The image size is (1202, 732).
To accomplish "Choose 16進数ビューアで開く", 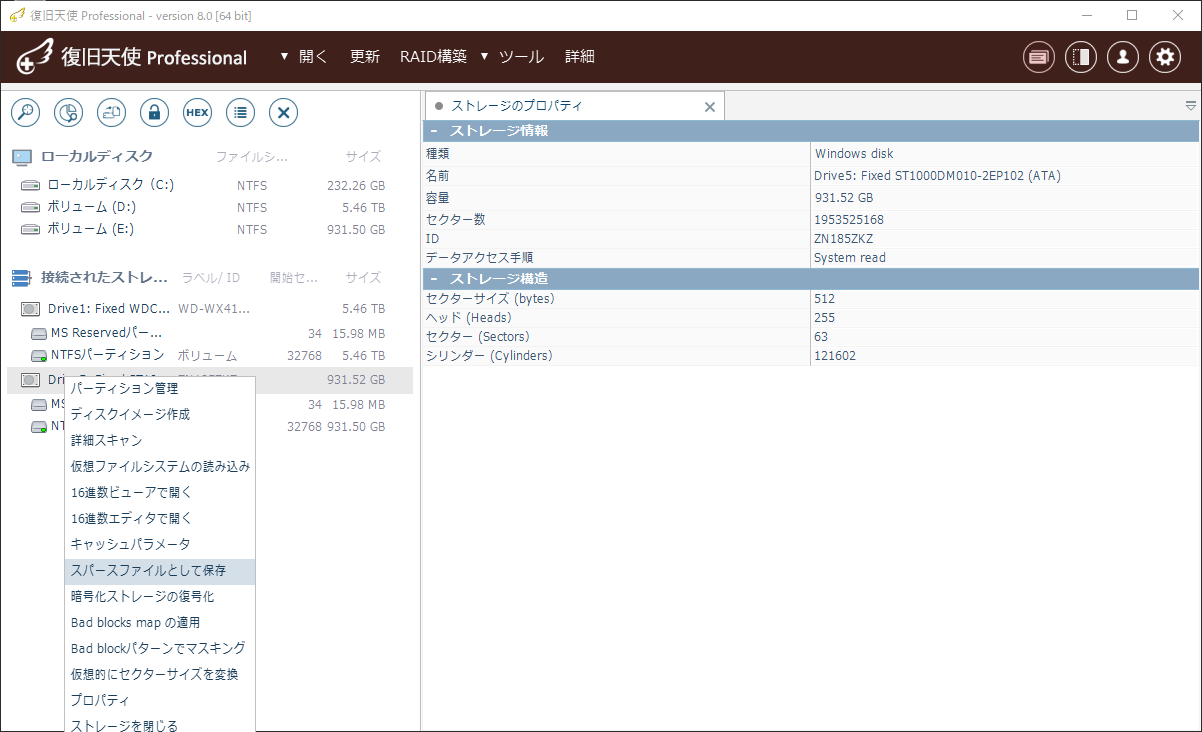I will (160, 492).
